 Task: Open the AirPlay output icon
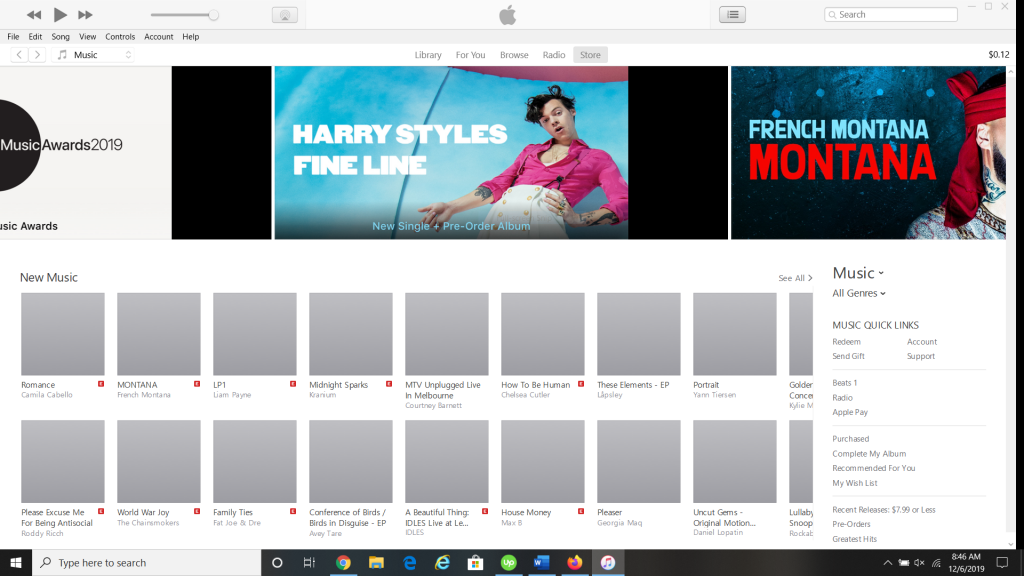(285, 15)
